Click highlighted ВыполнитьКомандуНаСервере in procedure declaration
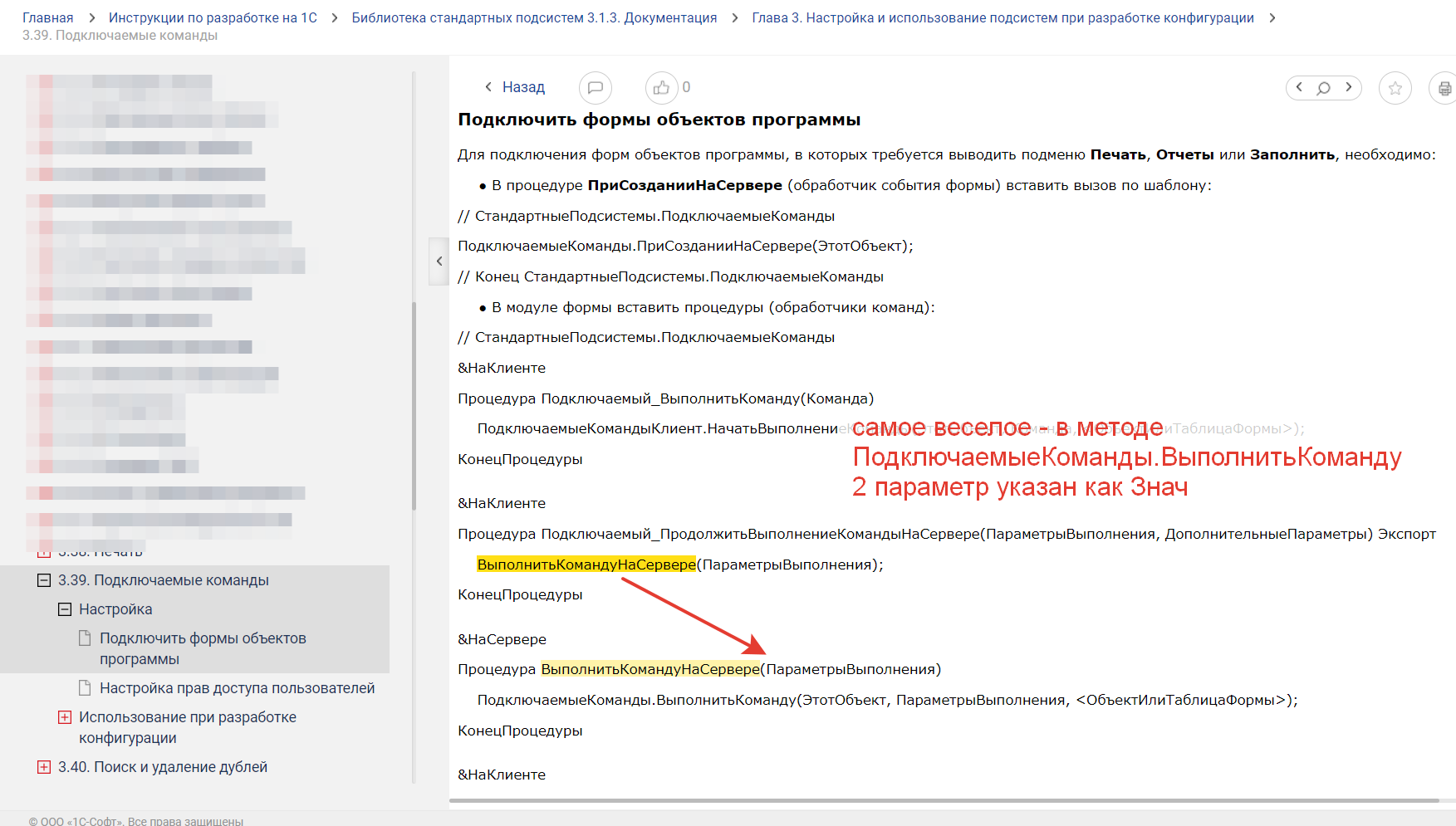1456x826 pixels. click(650, 669)
